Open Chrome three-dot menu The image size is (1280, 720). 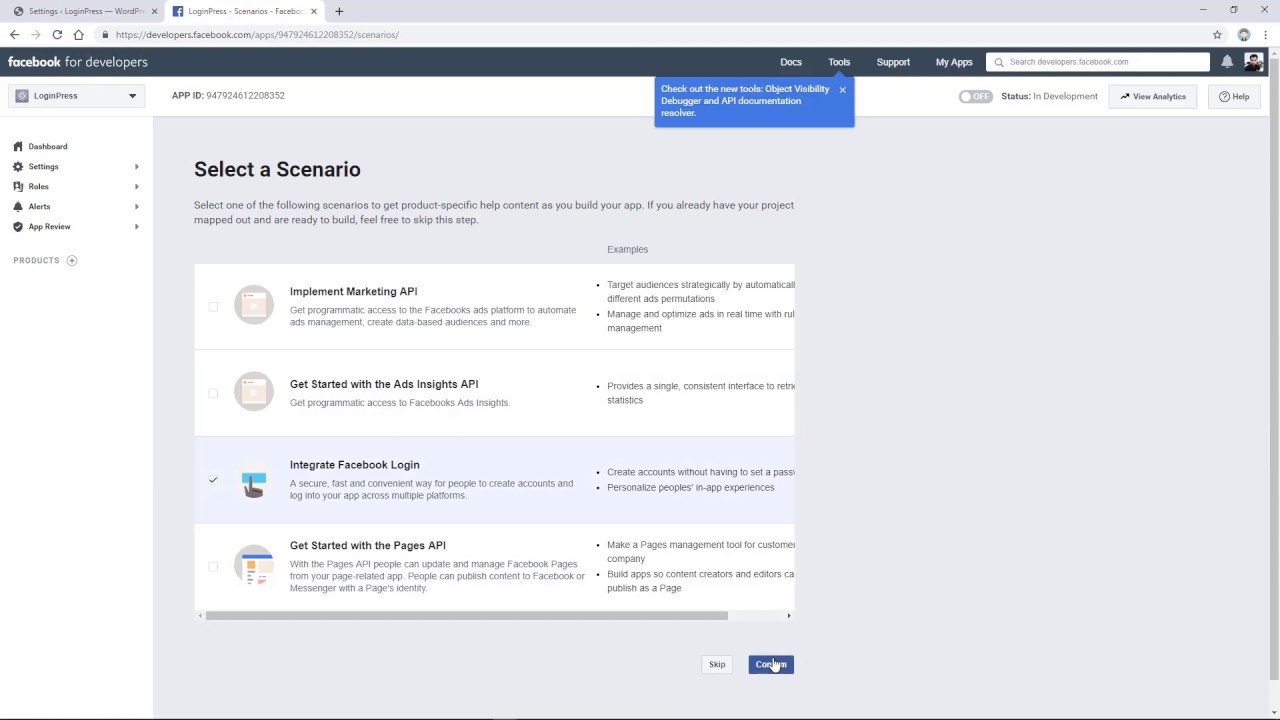click(x=1265, y=34)
